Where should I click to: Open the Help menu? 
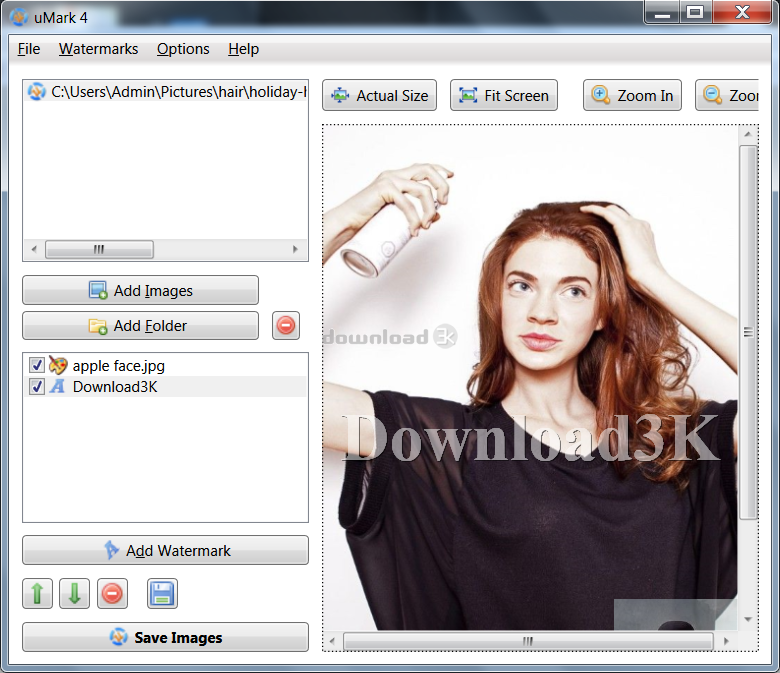(x=243, y=49)
